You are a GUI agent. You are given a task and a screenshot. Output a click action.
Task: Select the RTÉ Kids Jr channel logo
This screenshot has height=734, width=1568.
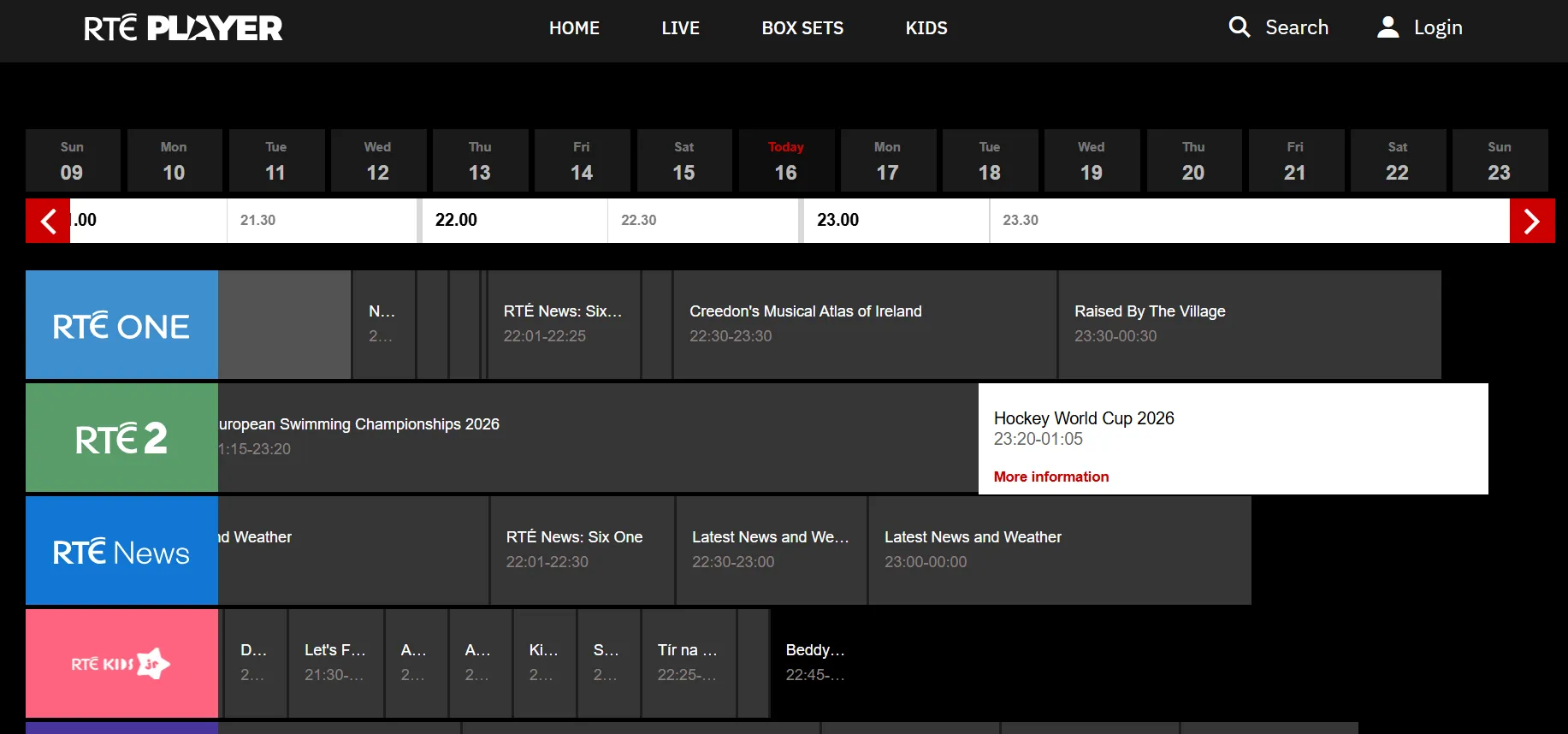coord(121,664)
